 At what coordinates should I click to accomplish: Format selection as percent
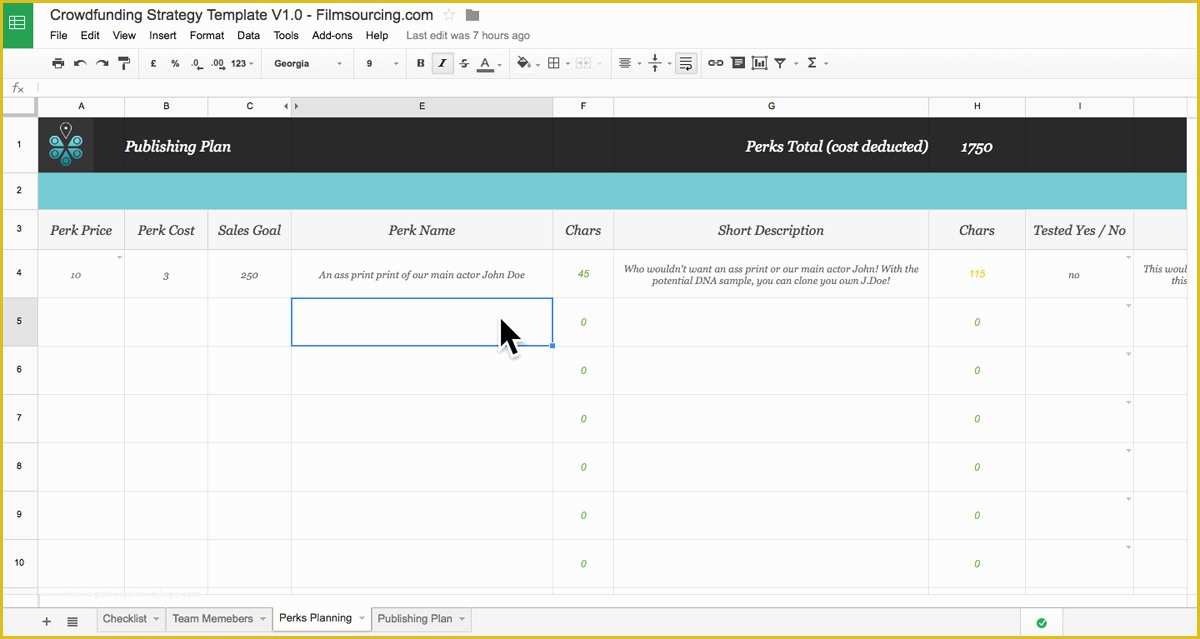pyautogui.click(x=175, y=63)
